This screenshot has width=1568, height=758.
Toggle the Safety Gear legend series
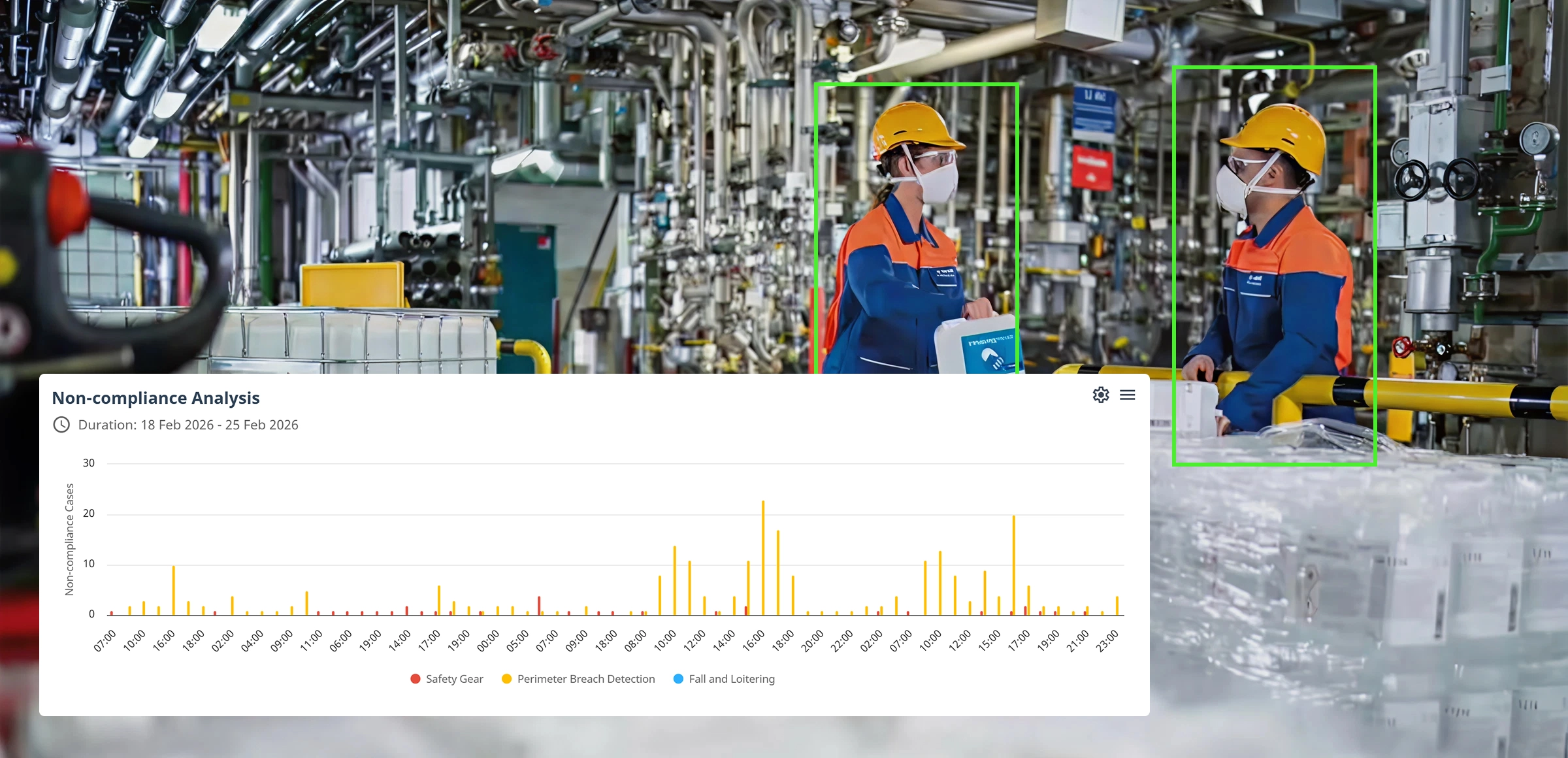tap(454, 679)
